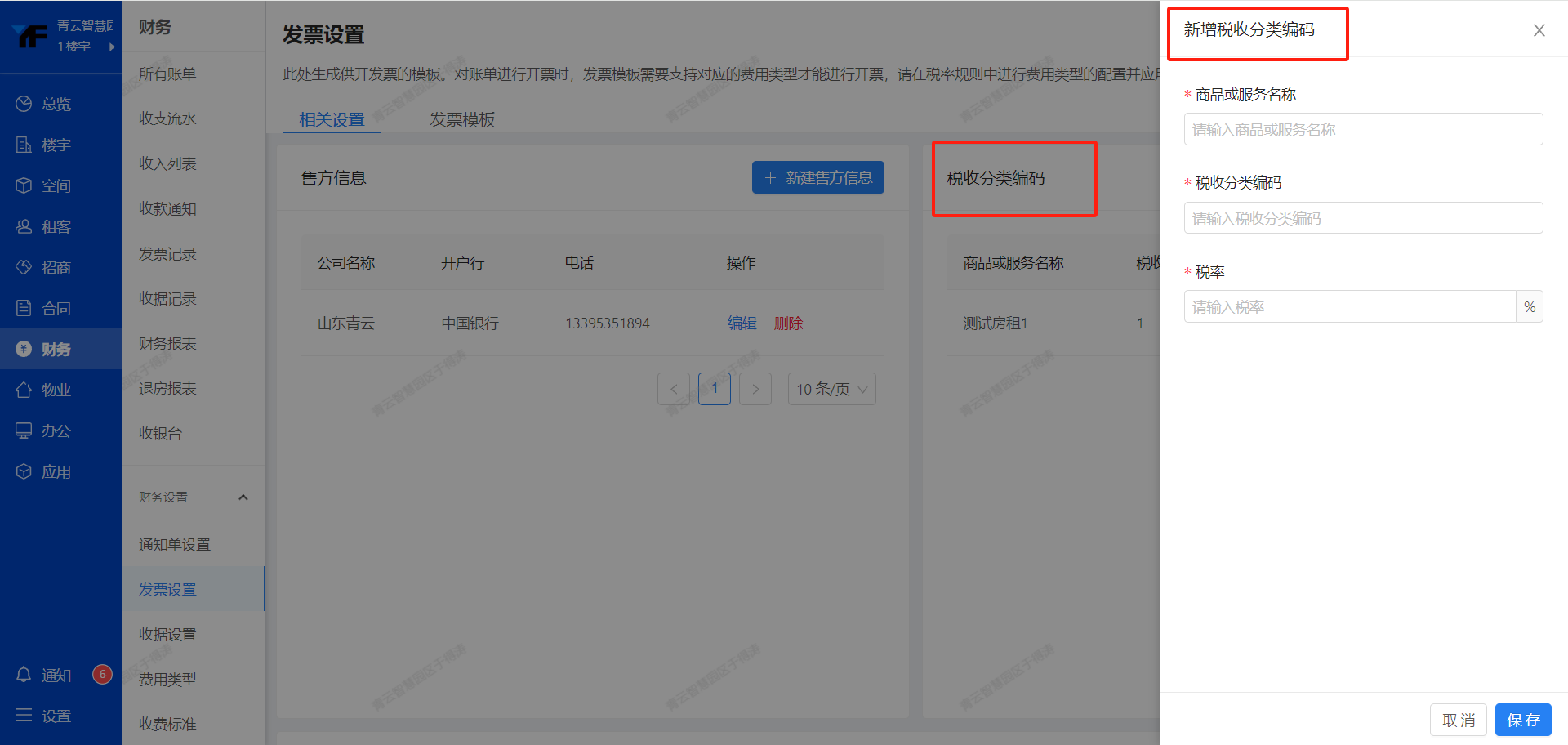Click the 总览 overview icon in sidebar
Screen dimensions: 1568x745
click(24, 104)
